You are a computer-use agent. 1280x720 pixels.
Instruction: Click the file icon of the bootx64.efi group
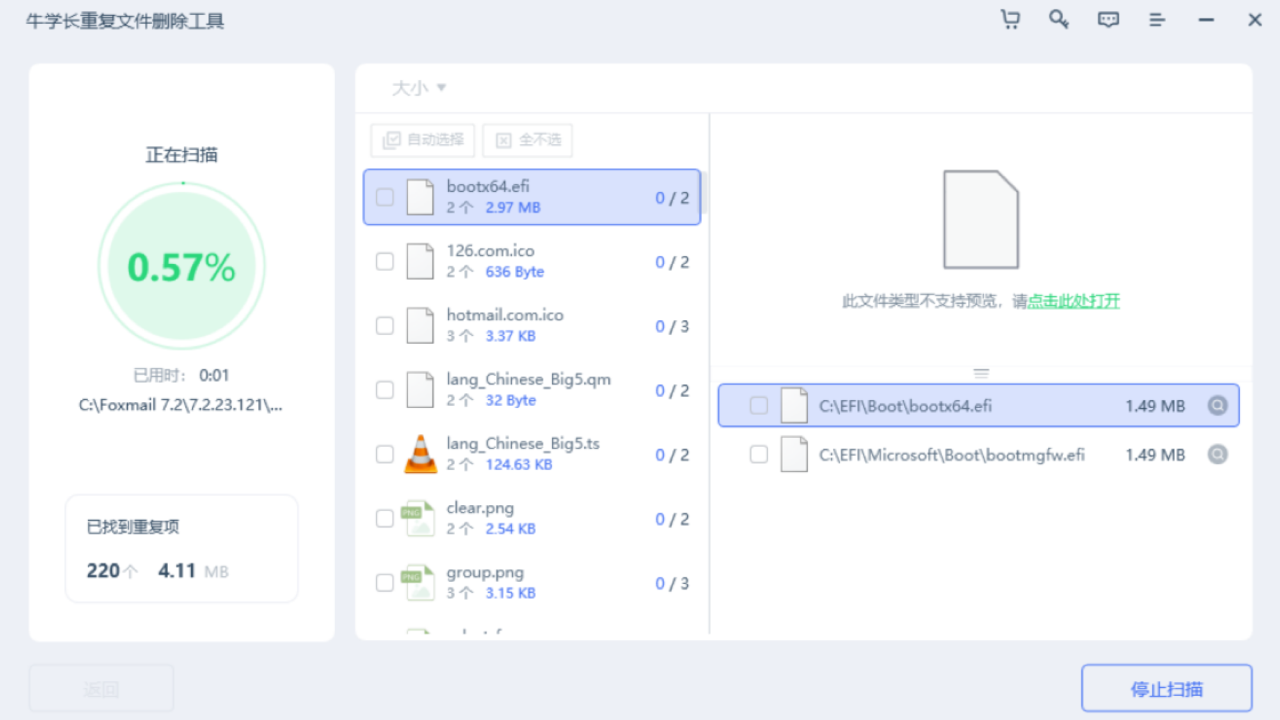(420, 196)
